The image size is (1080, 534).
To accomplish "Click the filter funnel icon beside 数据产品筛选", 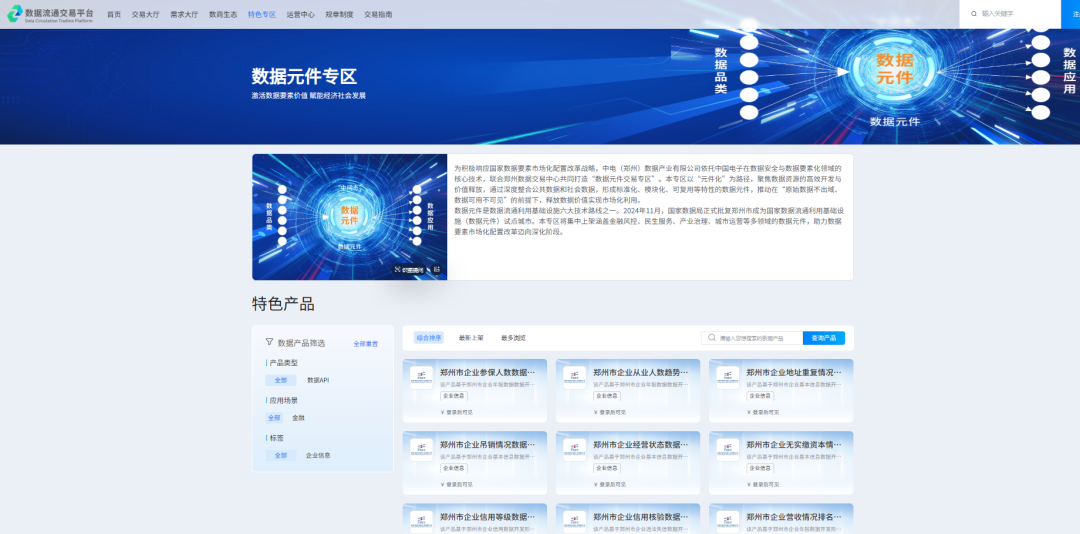I will tap(269, 342).
